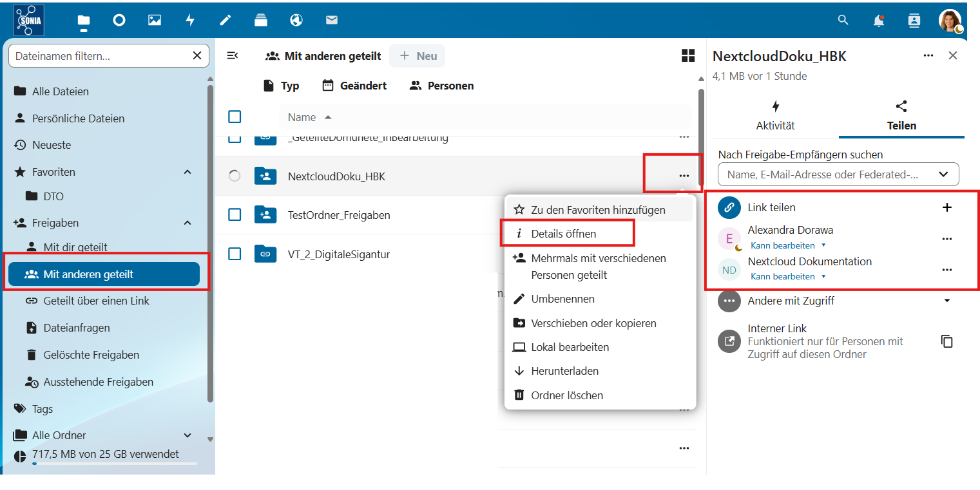Click the share recipient search field
This screenshot has height=490, width=980.
click(x=828, y=174)
